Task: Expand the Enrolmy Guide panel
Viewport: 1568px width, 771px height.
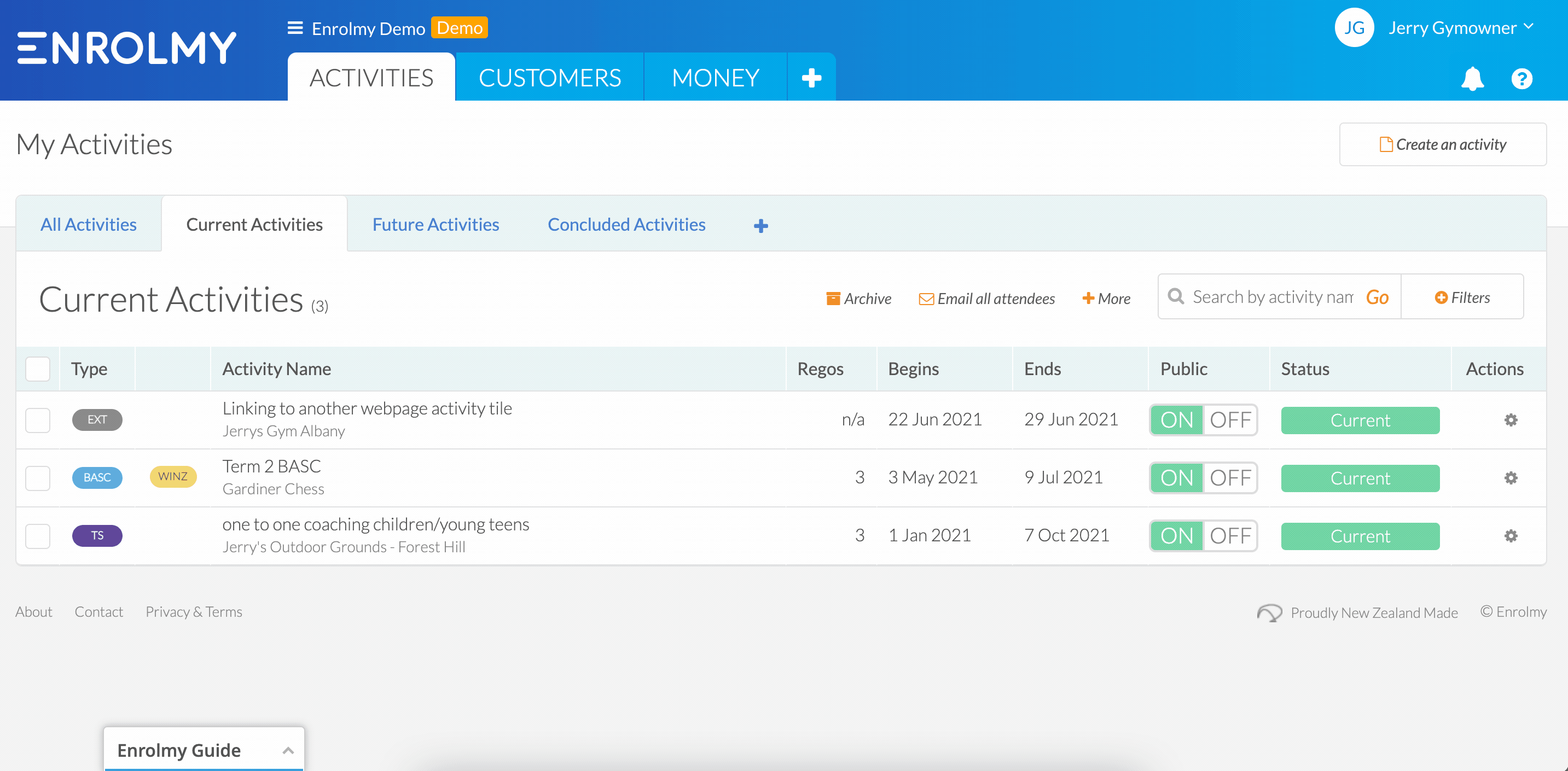Action: click(204, 750)
